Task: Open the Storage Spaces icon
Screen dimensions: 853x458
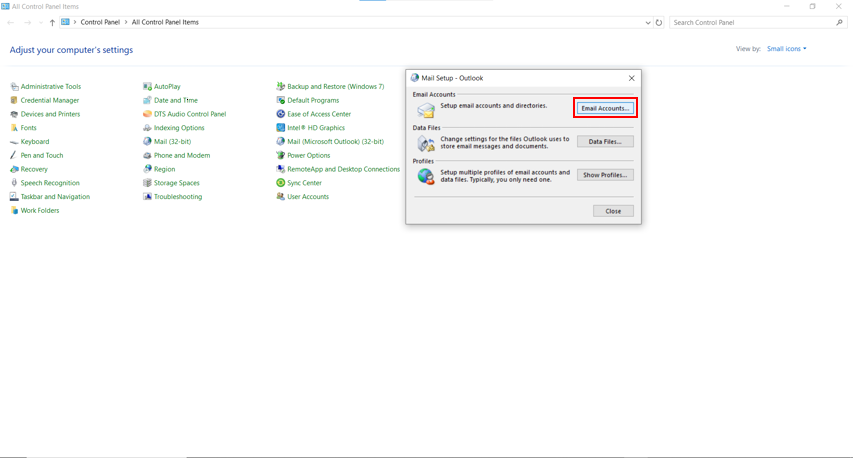Action: click(x=147, y=183)
